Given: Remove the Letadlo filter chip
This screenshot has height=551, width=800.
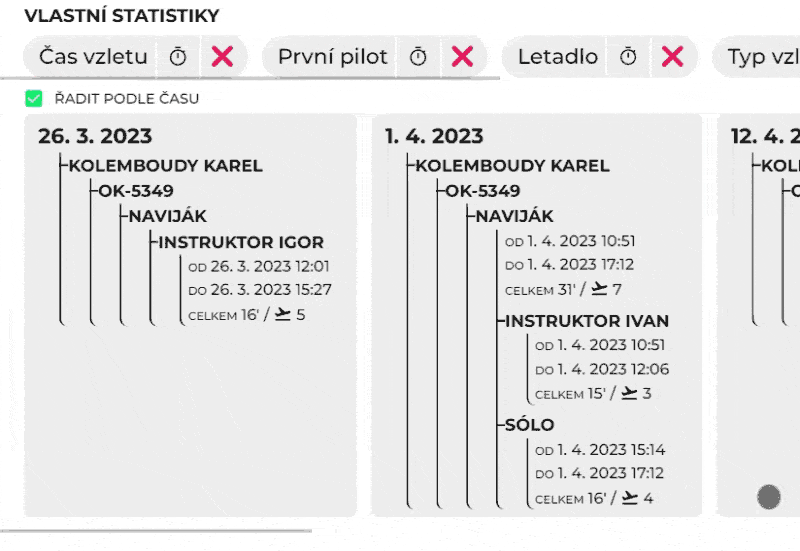Looking at the screenshot, I should (672, 57).
